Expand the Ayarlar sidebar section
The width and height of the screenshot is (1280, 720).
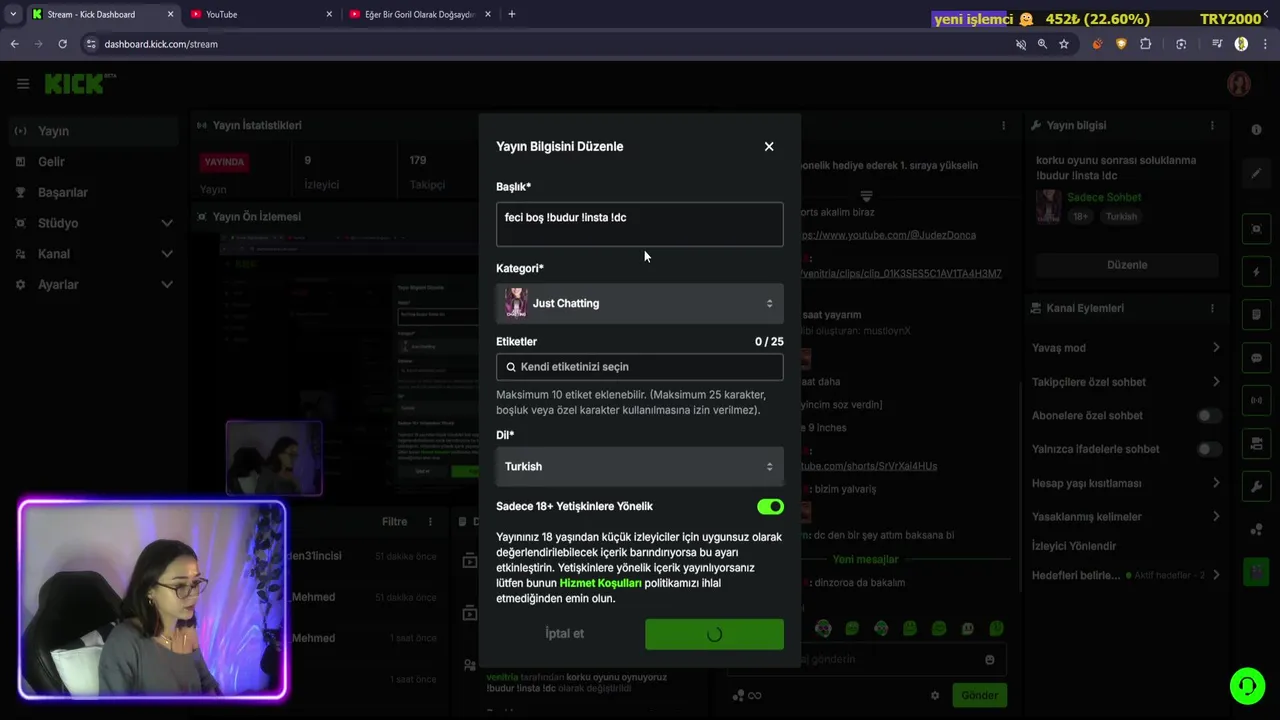pyautogui.click(x=93, y=285)
